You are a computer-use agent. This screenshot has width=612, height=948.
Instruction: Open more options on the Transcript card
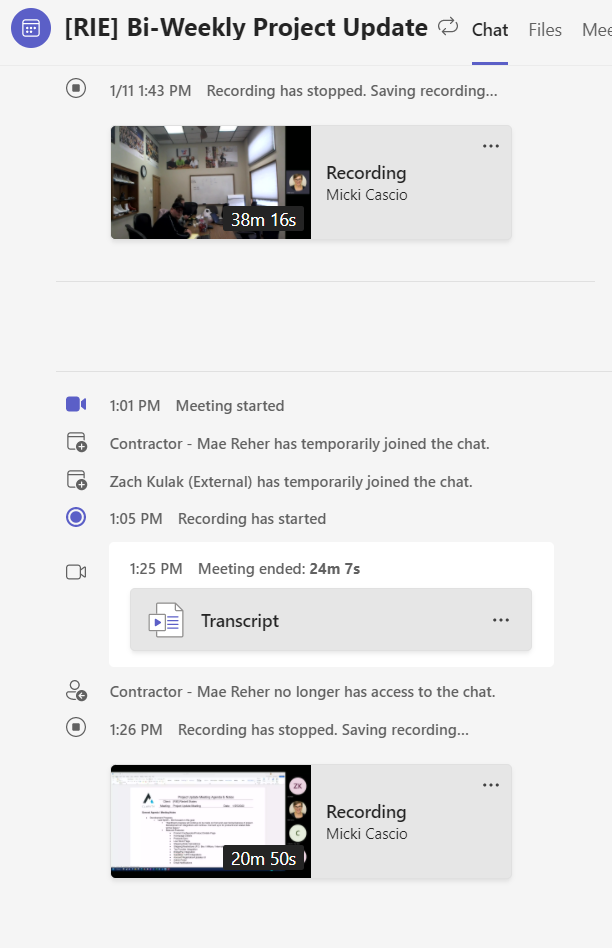[501, 620]
